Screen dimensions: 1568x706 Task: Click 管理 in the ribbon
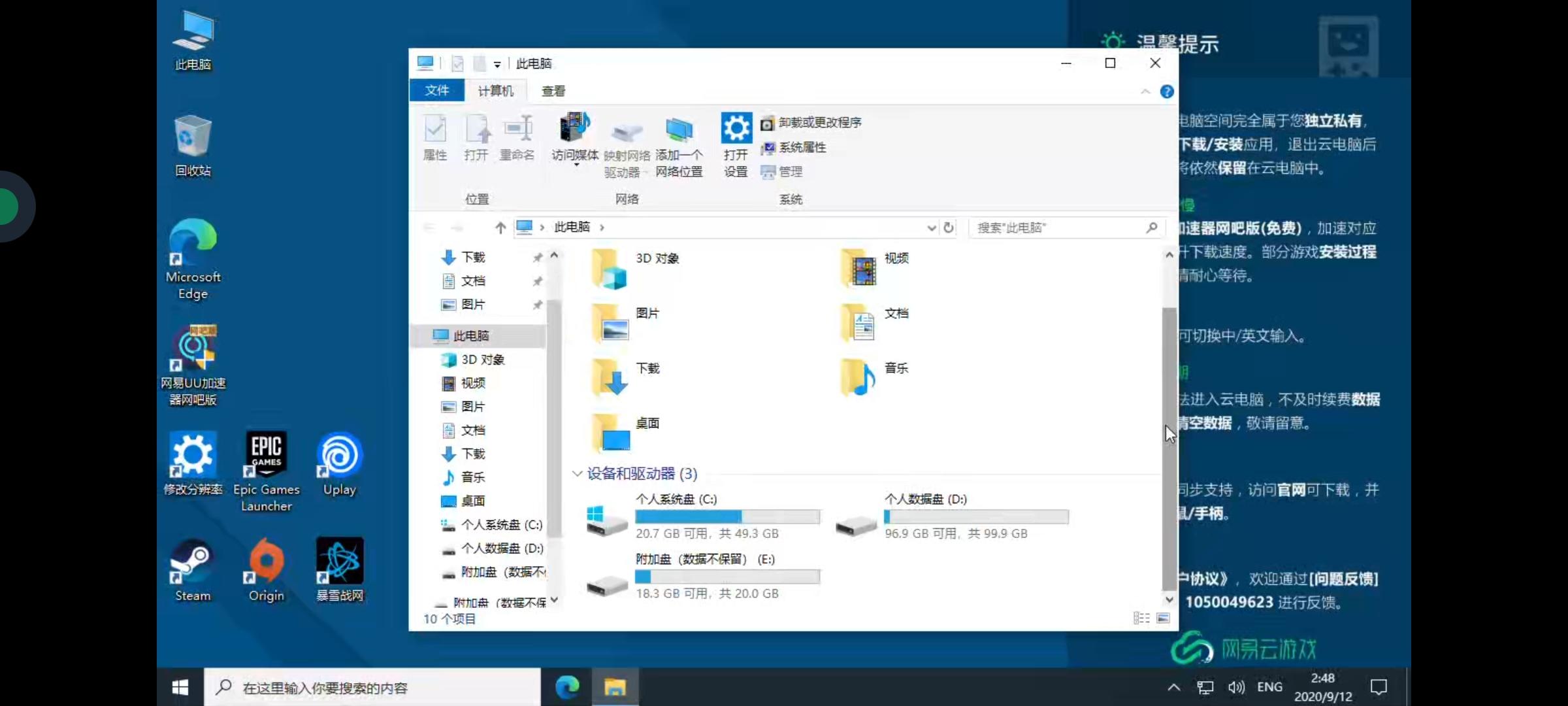click(782, 172)
